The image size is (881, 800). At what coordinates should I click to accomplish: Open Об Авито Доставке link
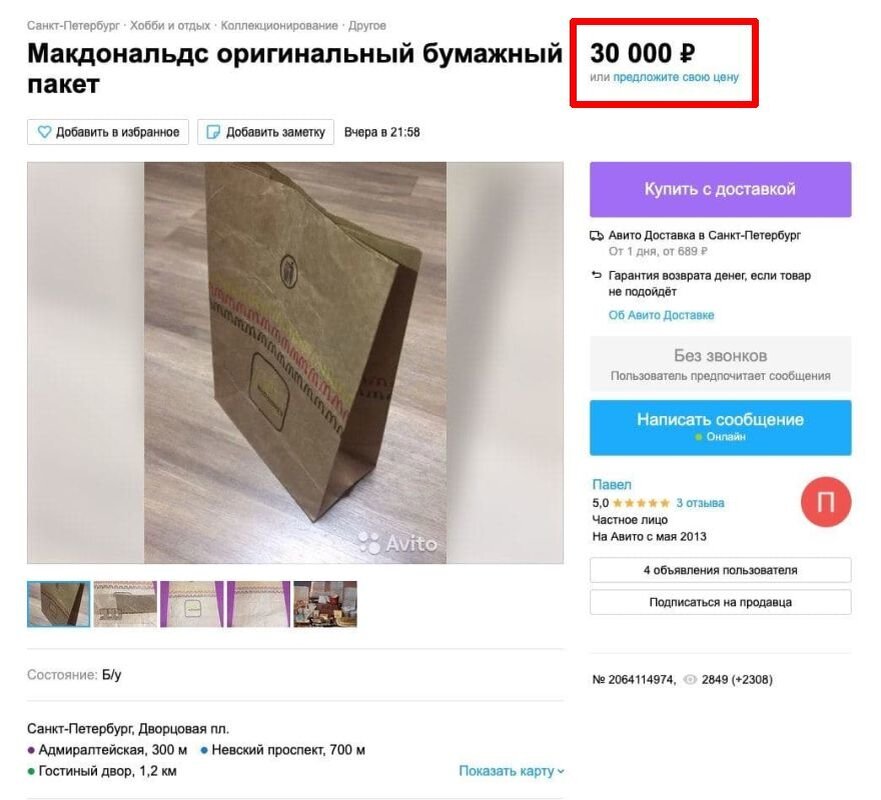(661, 315)
